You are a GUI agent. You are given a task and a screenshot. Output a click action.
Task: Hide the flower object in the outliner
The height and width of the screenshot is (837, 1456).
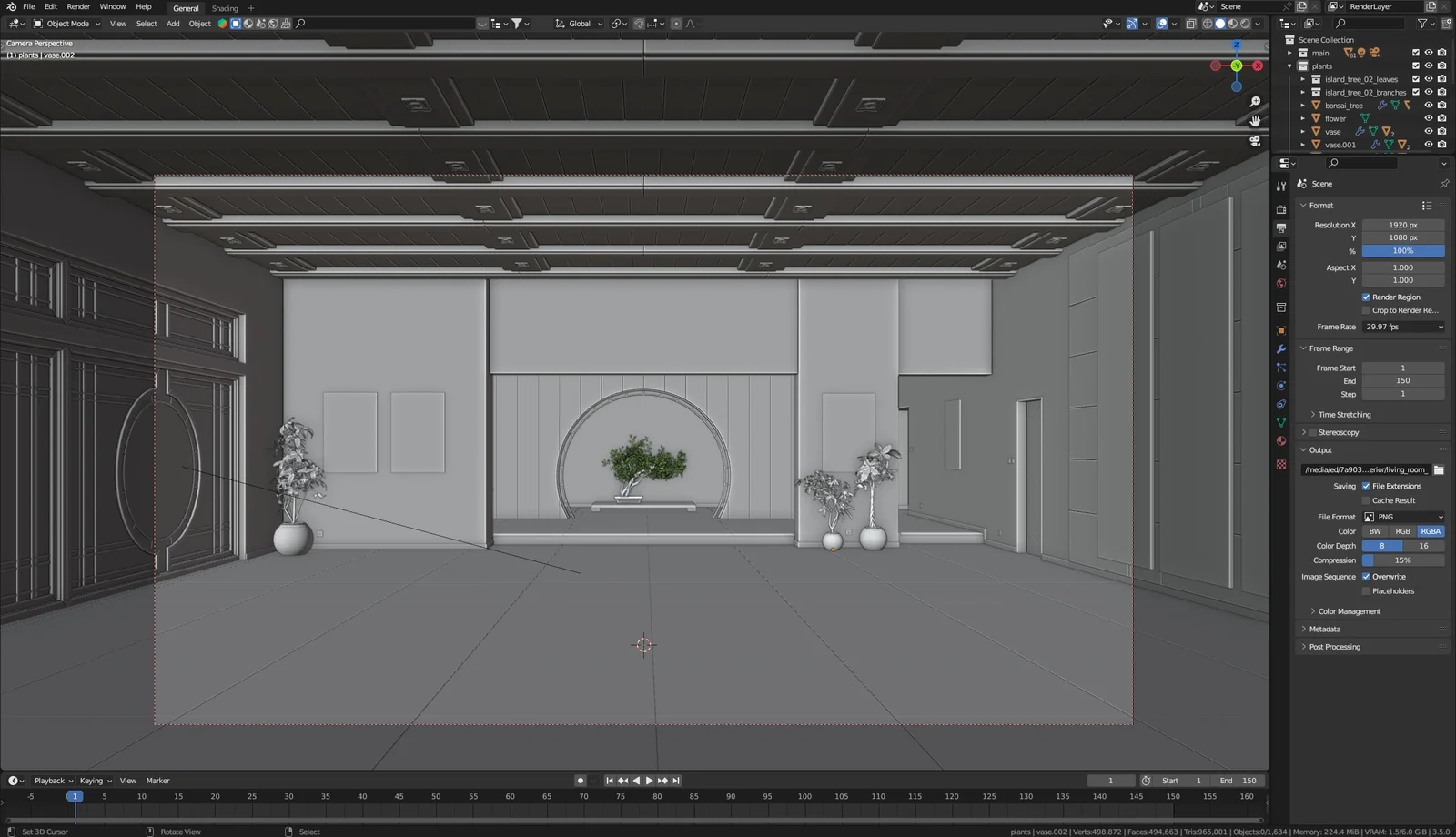tap(1429, 118)
